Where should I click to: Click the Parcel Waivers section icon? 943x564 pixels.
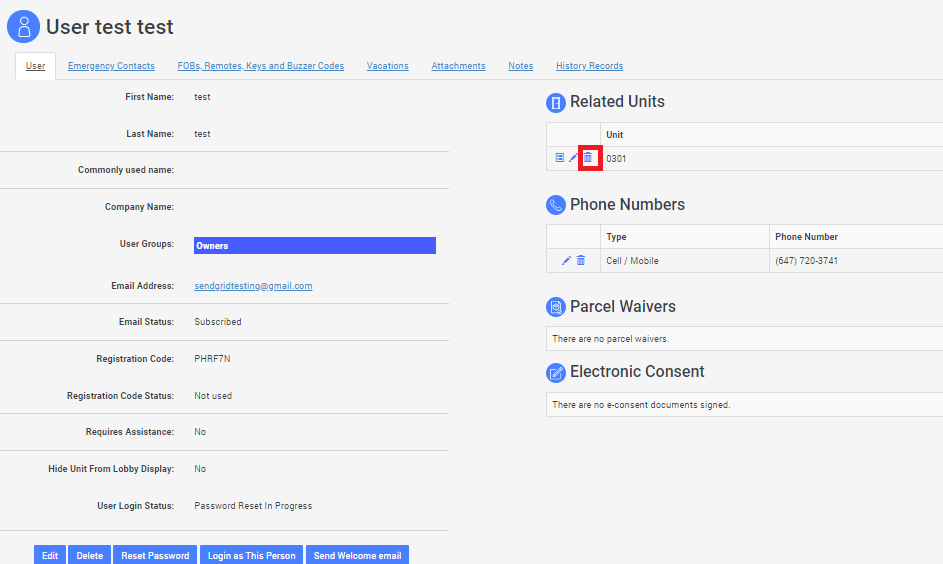click(x=556, y=307)
